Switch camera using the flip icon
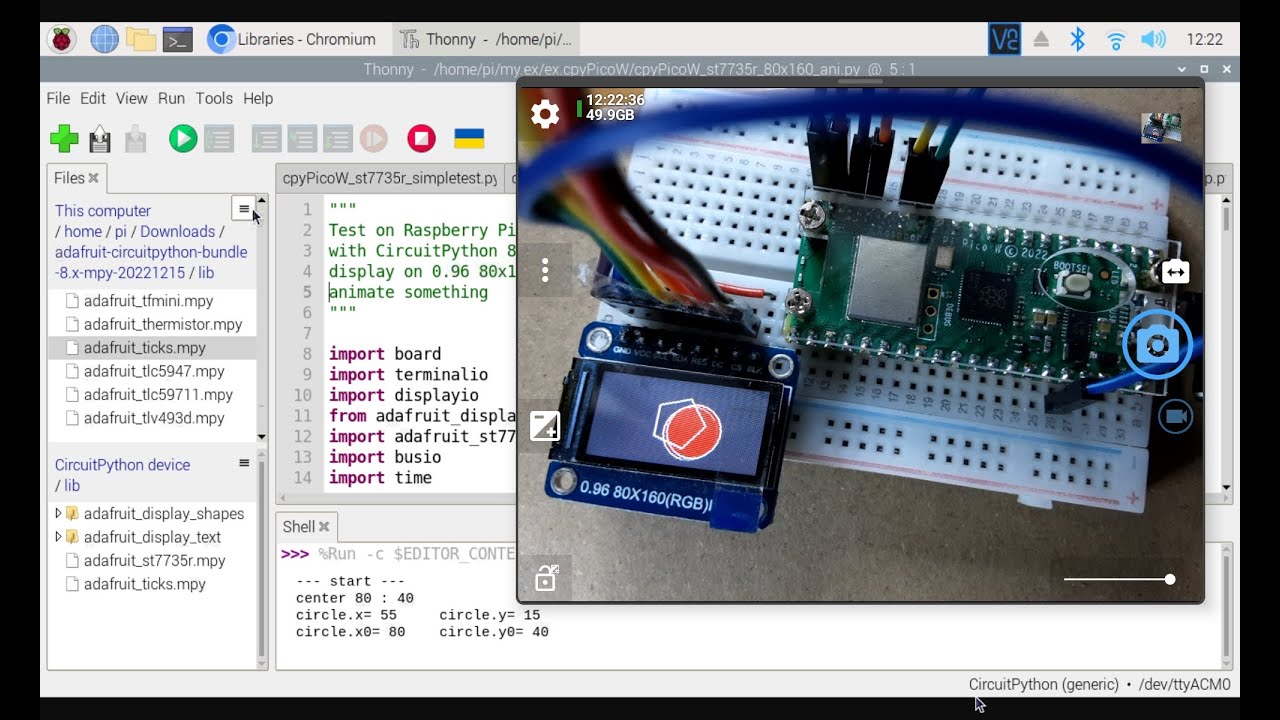The image size is (1280, 720). 1175,272
